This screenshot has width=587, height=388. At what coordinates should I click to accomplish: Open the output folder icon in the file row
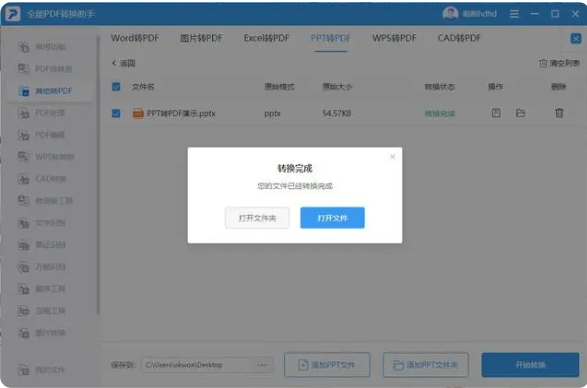point(520,113)
